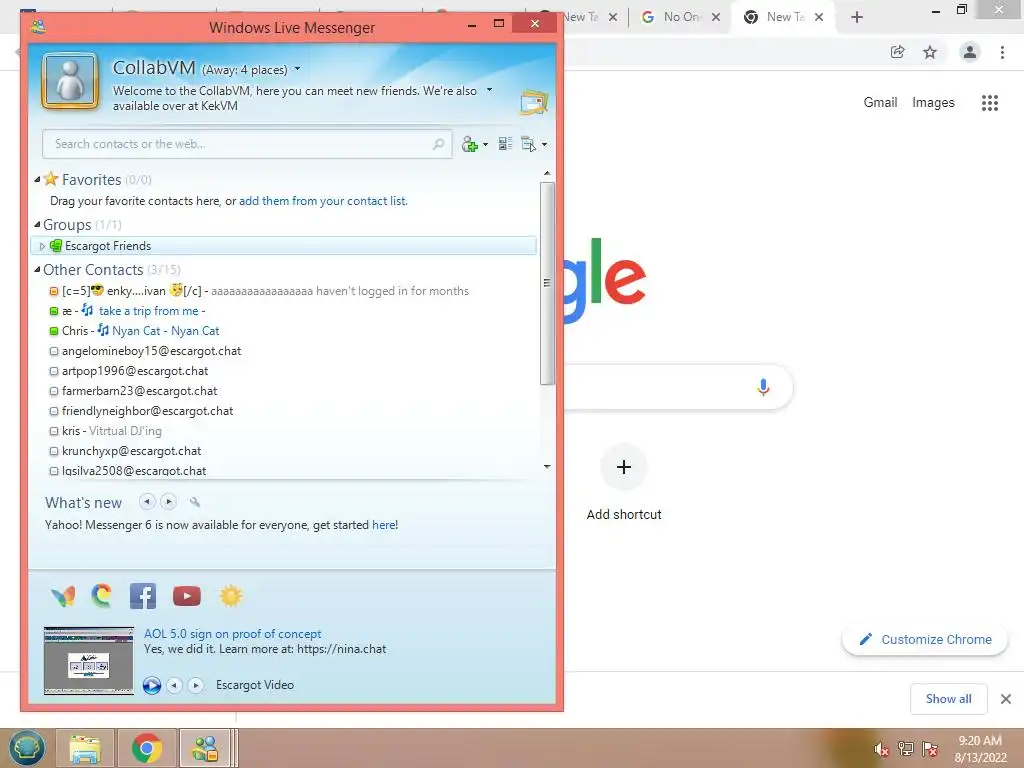Image resolution: width=1024 pixels, height=768 pixels.
Task: Show the next What's new item
Action: coord(168,502)
